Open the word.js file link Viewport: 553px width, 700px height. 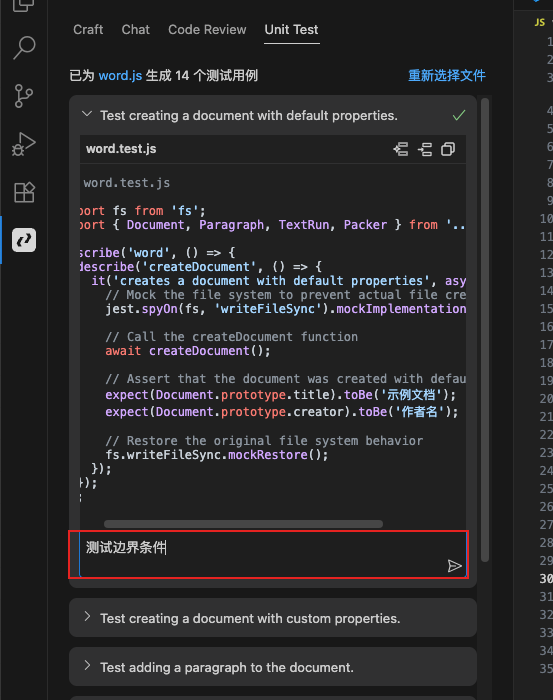[x=120, y=75]
